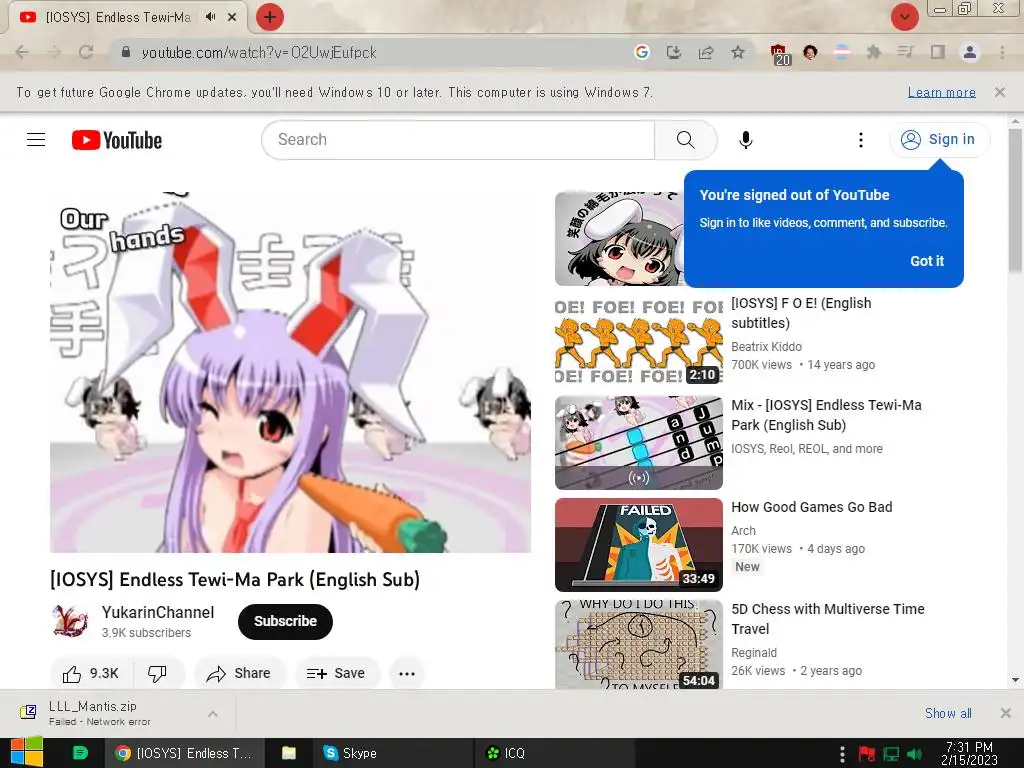Open the red extension with badge 20
Image resolution: width=1024 pixels, height=768 pixels.
point(779,54)
